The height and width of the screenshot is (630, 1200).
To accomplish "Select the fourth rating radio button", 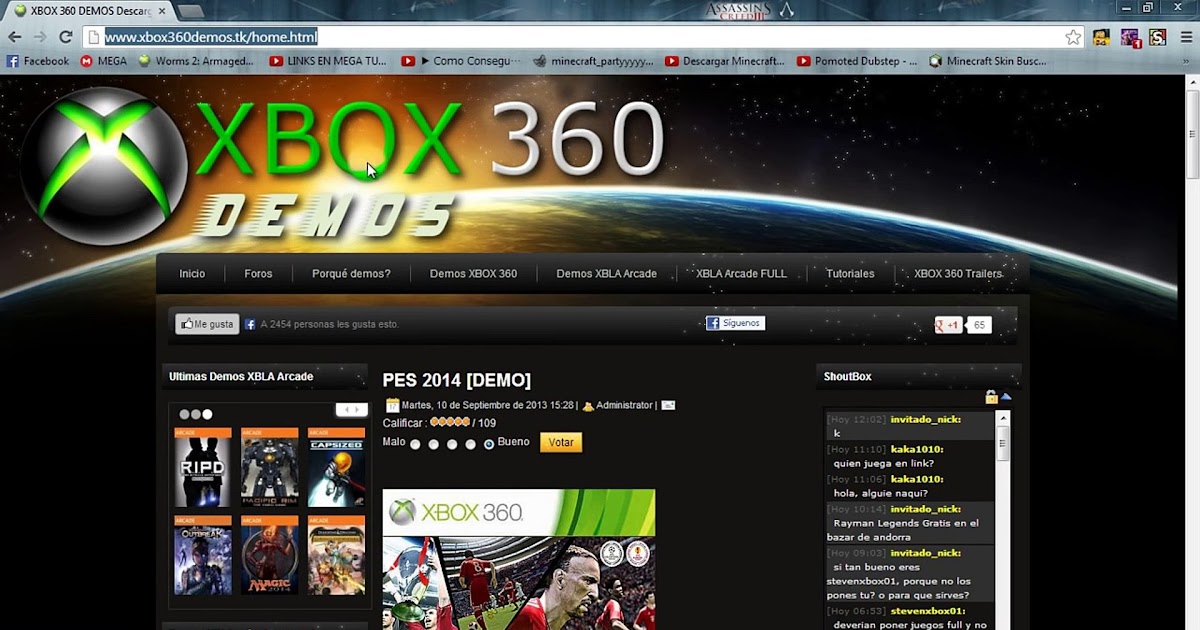I will [x=470, y=444].
